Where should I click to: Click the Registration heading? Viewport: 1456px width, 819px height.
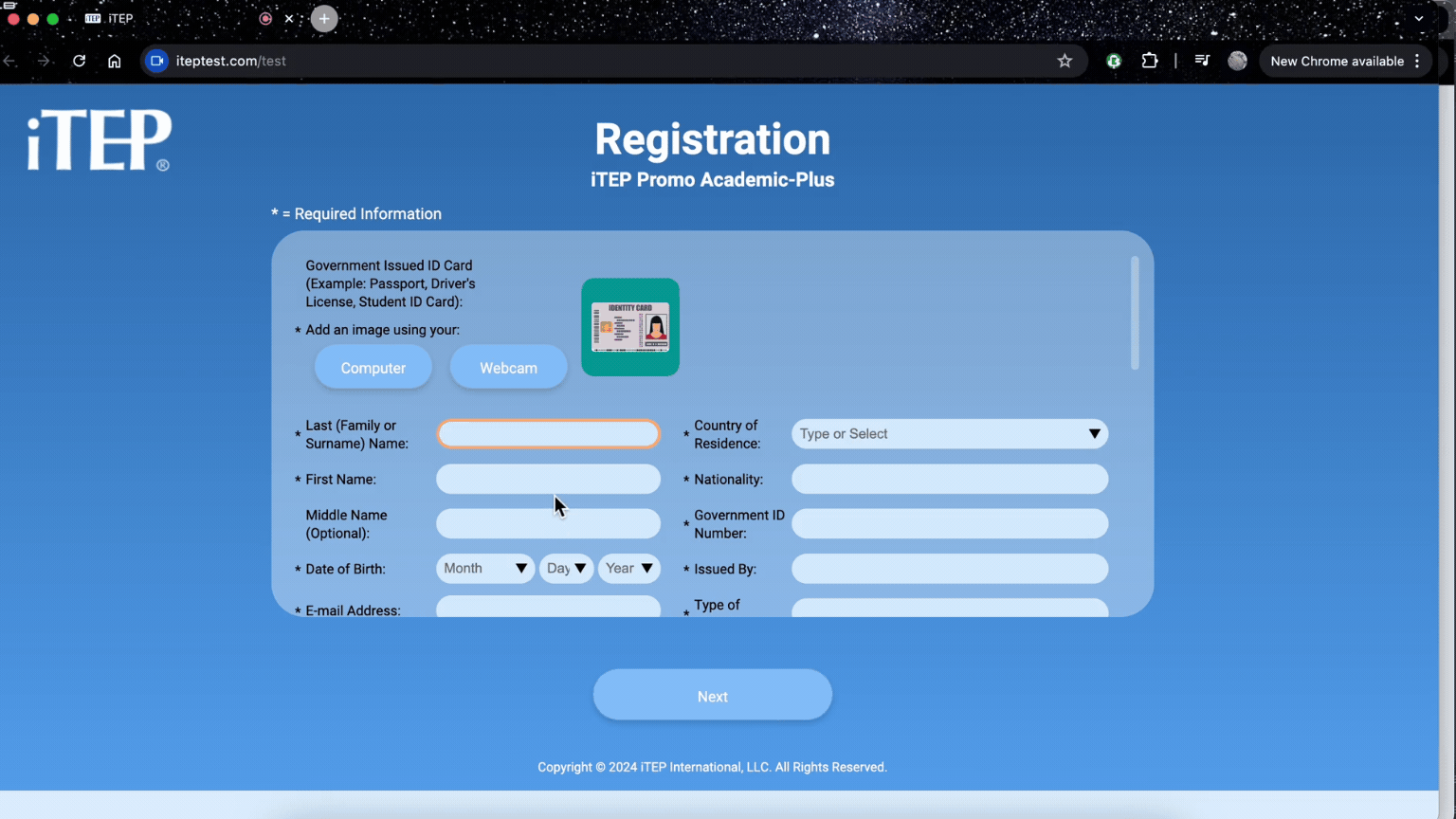(713, 139)
